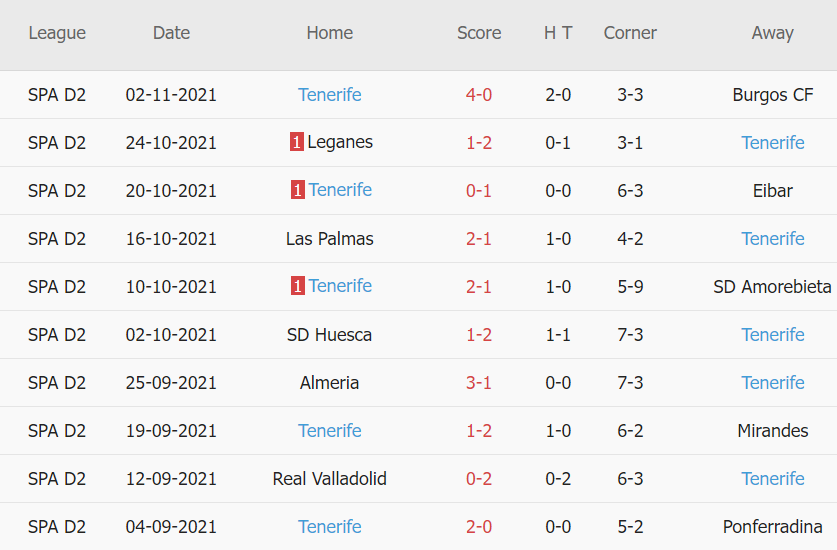Open the Eibar team link
The image size is (837, 550).
772,190
